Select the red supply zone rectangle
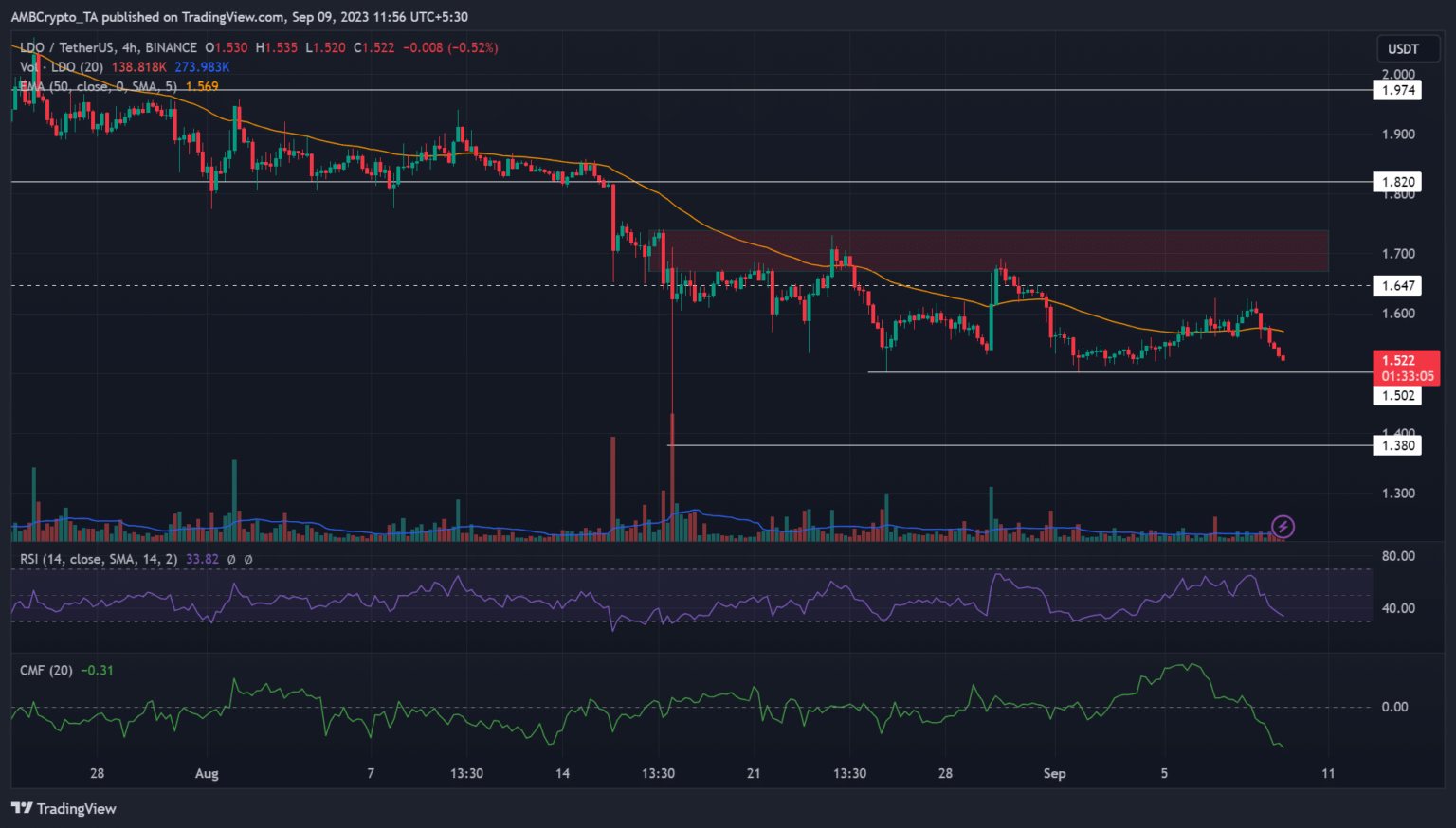The width and height of the screenshot is (1456, 828). 995,249
